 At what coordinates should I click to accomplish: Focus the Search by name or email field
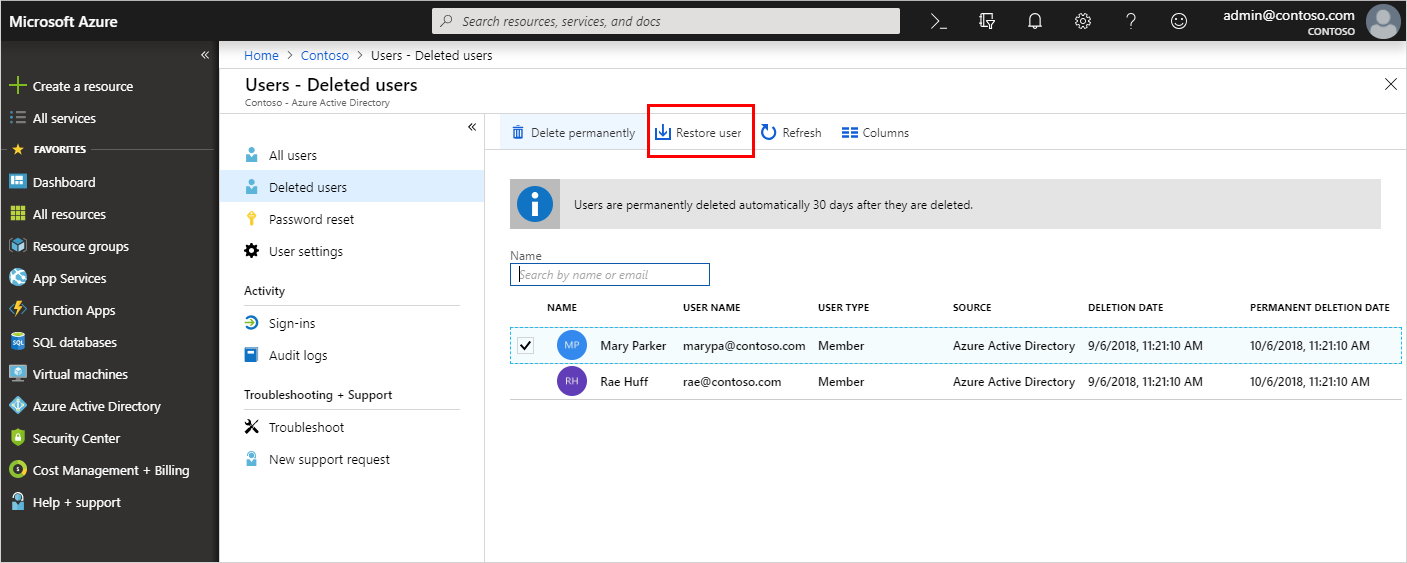(x=610, y=275)
